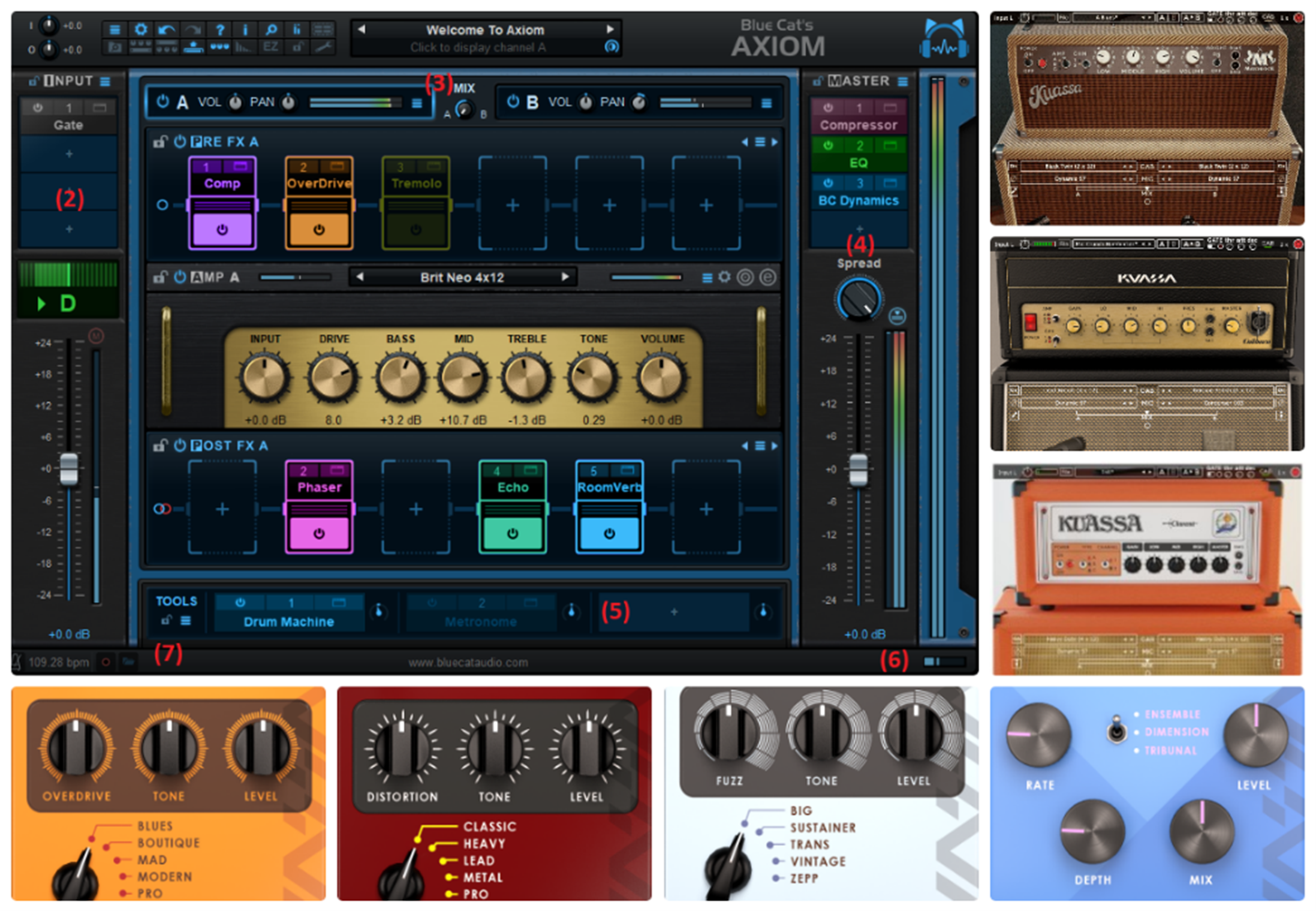This screenshot has height=911, width=1316.
Task: Bypass the Comp pedal footswitch
Action: tap(222, 230)
